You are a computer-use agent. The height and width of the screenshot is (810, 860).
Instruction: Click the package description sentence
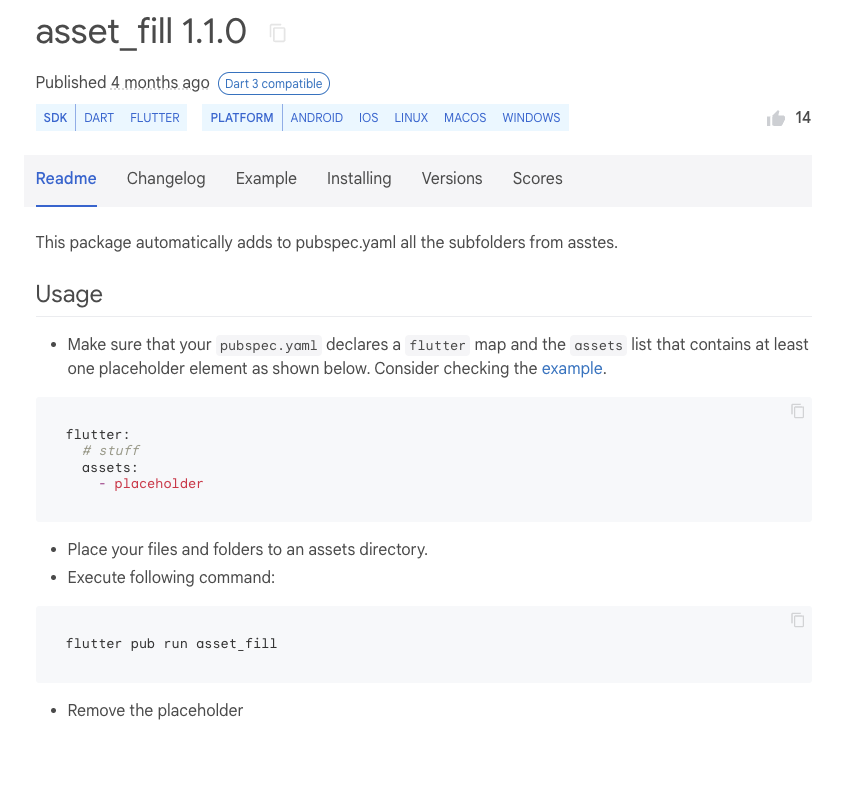pos(327,242)
